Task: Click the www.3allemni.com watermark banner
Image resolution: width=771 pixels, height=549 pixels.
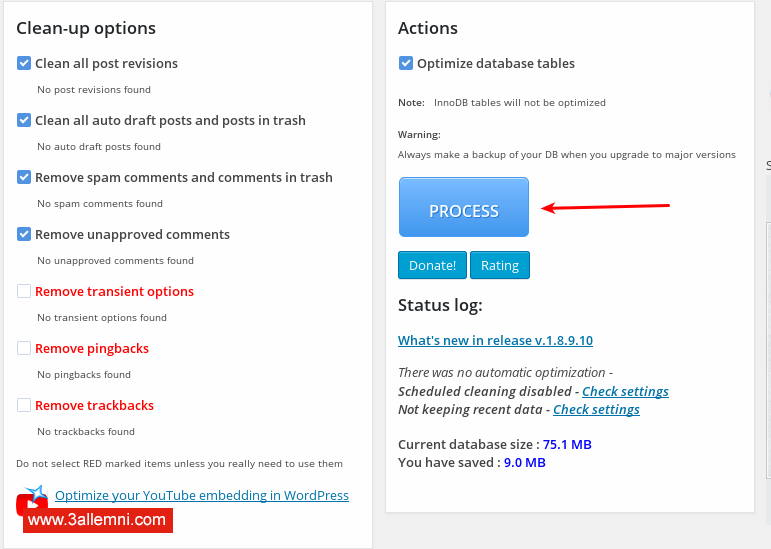Action: click(97, 520)
